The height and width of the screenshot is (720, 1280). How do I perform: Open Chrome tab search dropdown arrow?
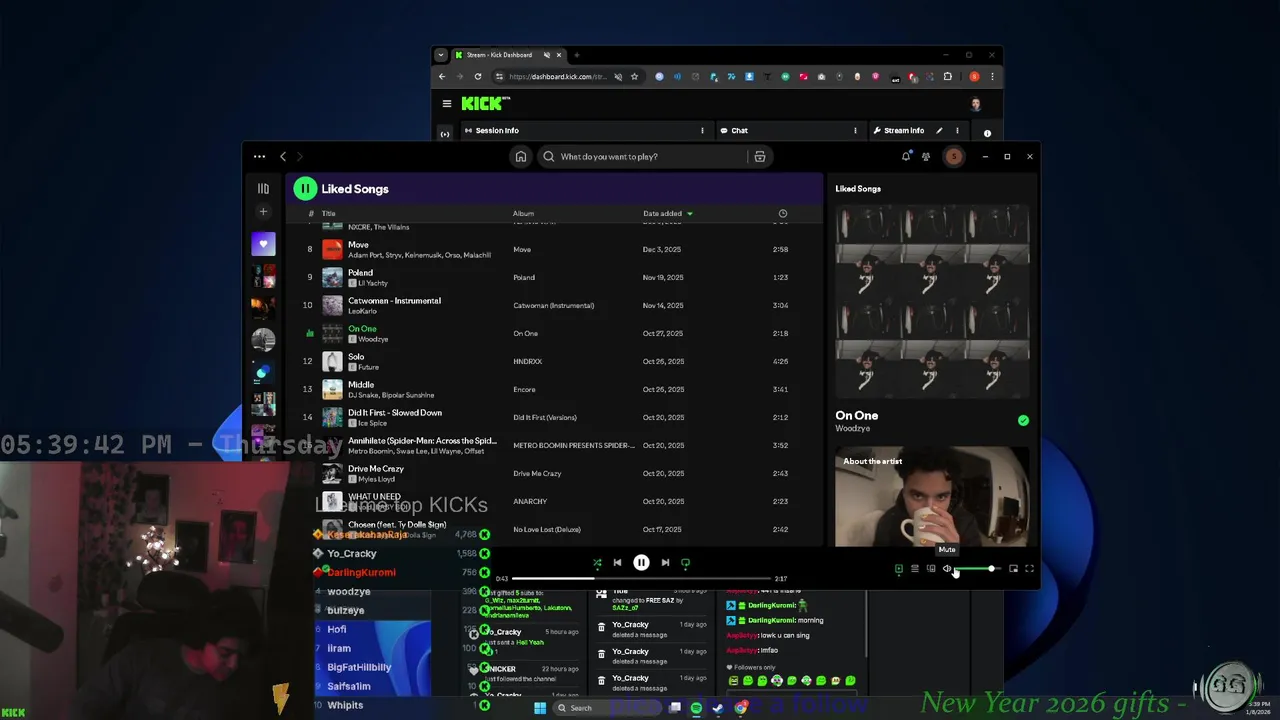441,55
